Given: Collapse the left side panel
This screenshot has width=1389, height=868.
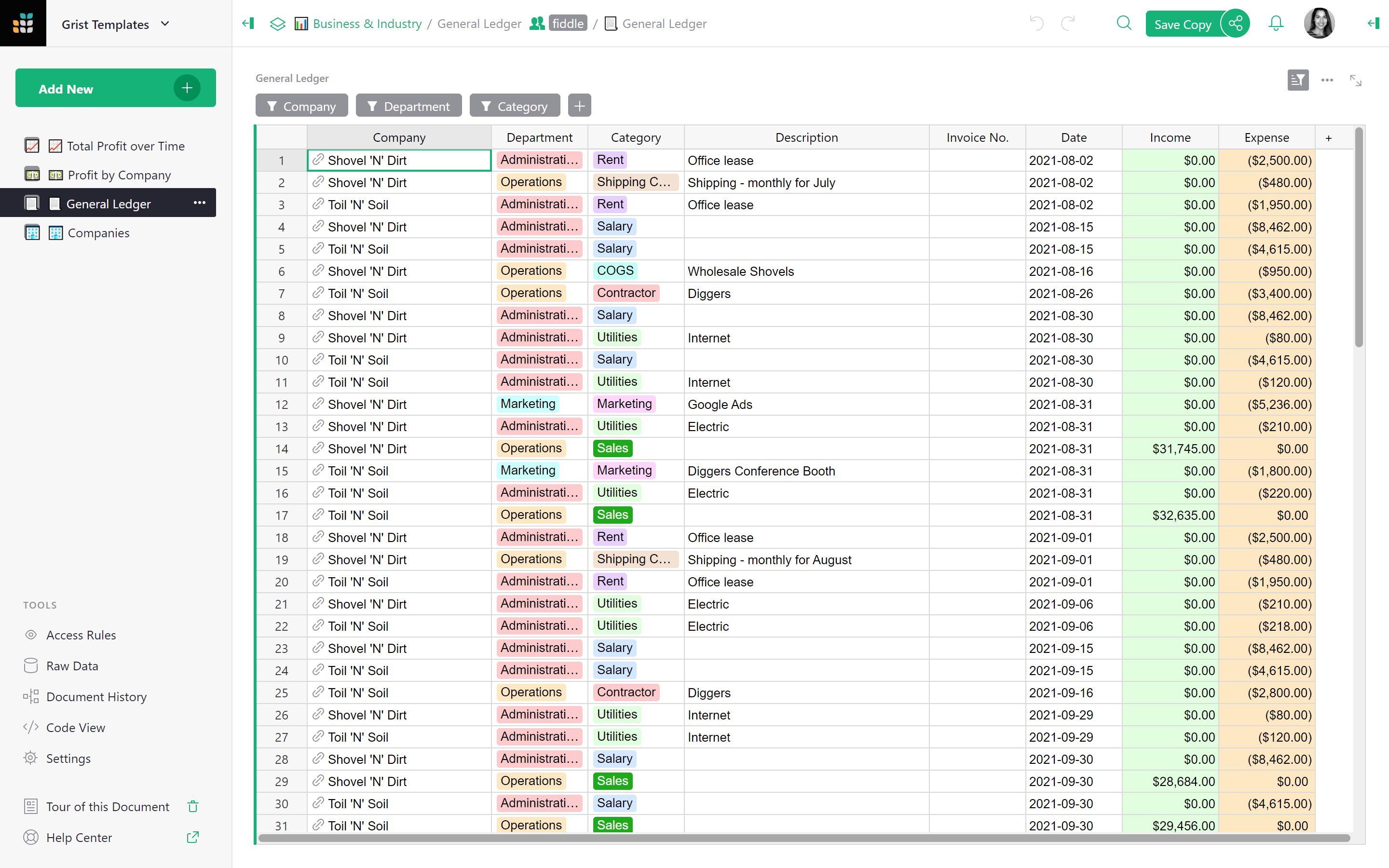Looking at the screenshot, I should [248, 24].
